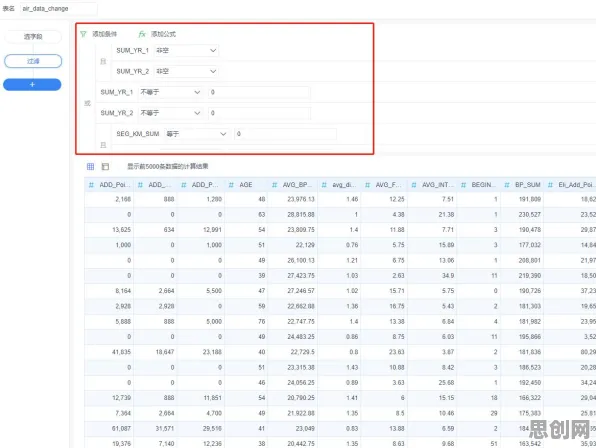The image size is (596, 448).
Task: Open the SUM_YR_2 non-empty operator dropdown
Action: pyautogui.click(x=186, y=71)
